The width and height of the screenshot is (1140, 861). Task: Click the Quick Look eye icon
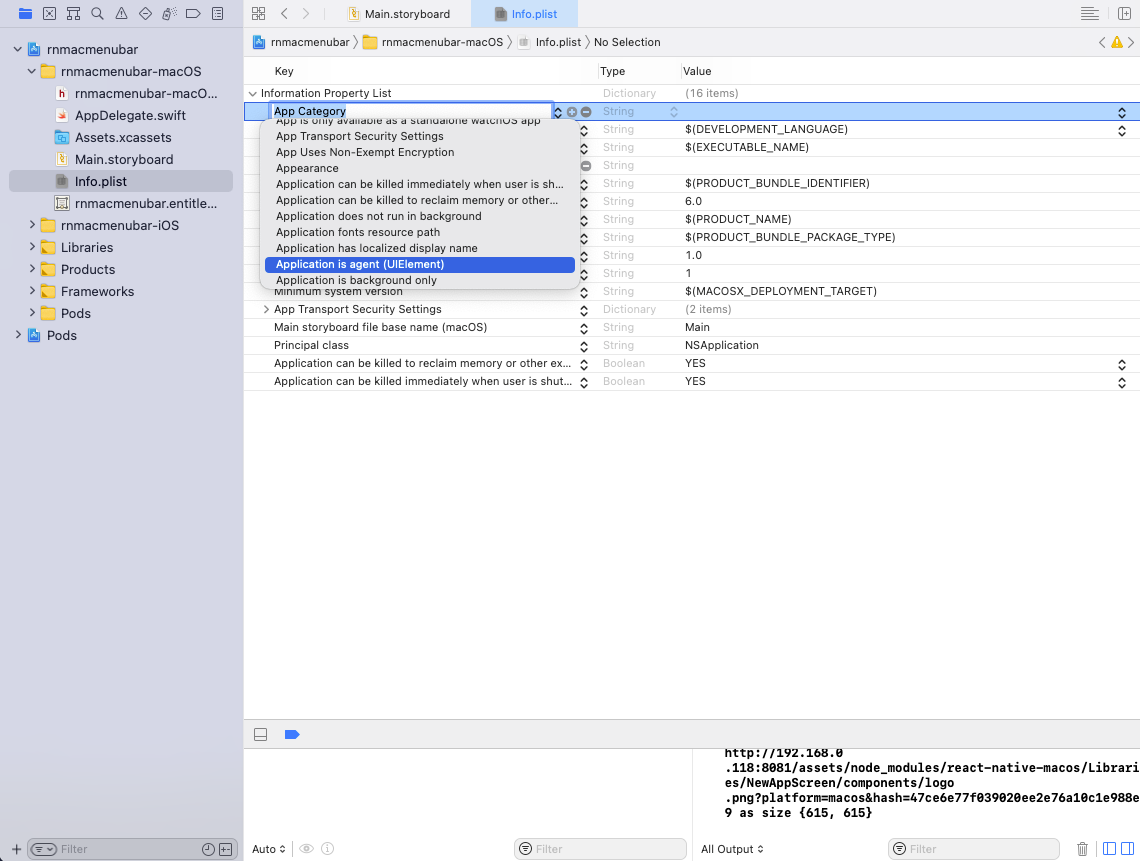tap(307, 849)
